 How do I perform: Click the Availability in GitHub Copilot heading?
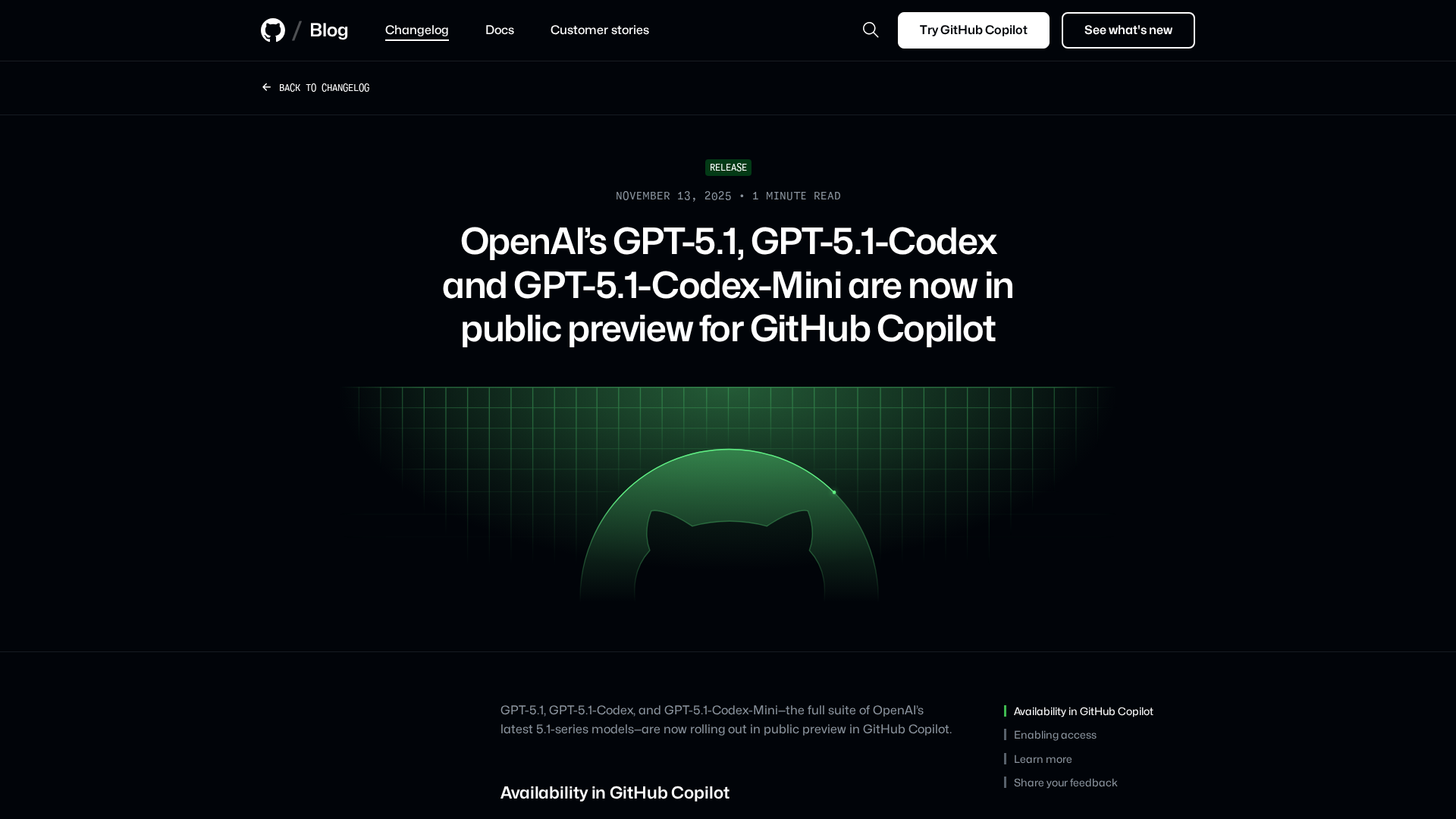[614, 792]
